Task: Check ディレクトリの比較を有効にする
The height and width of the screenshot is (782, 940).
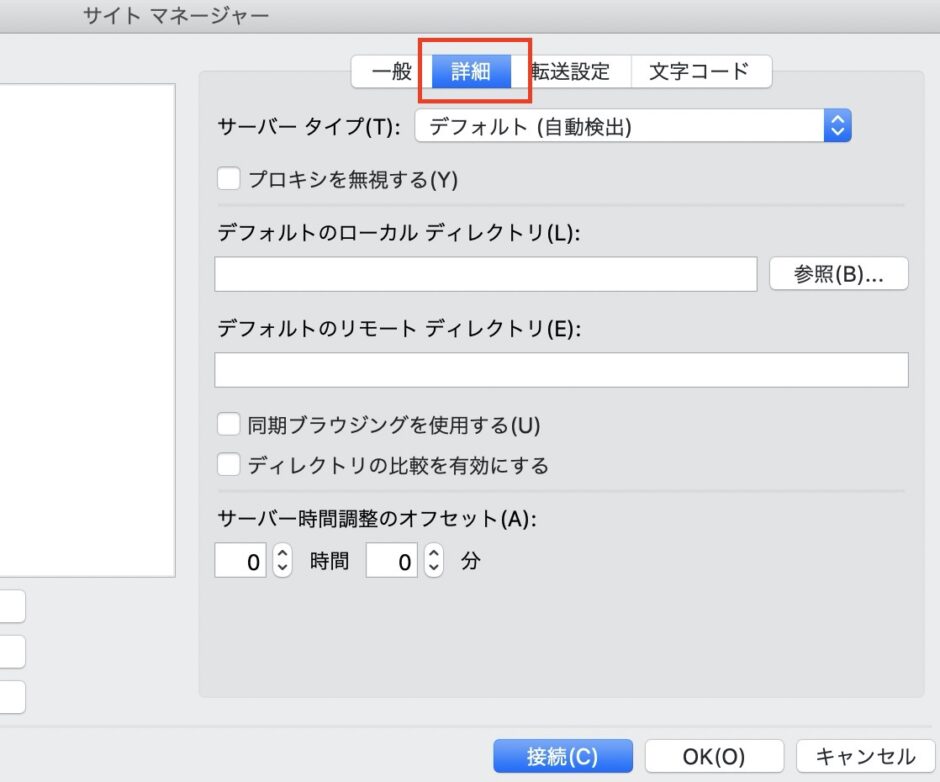Action: pos(229,465)
